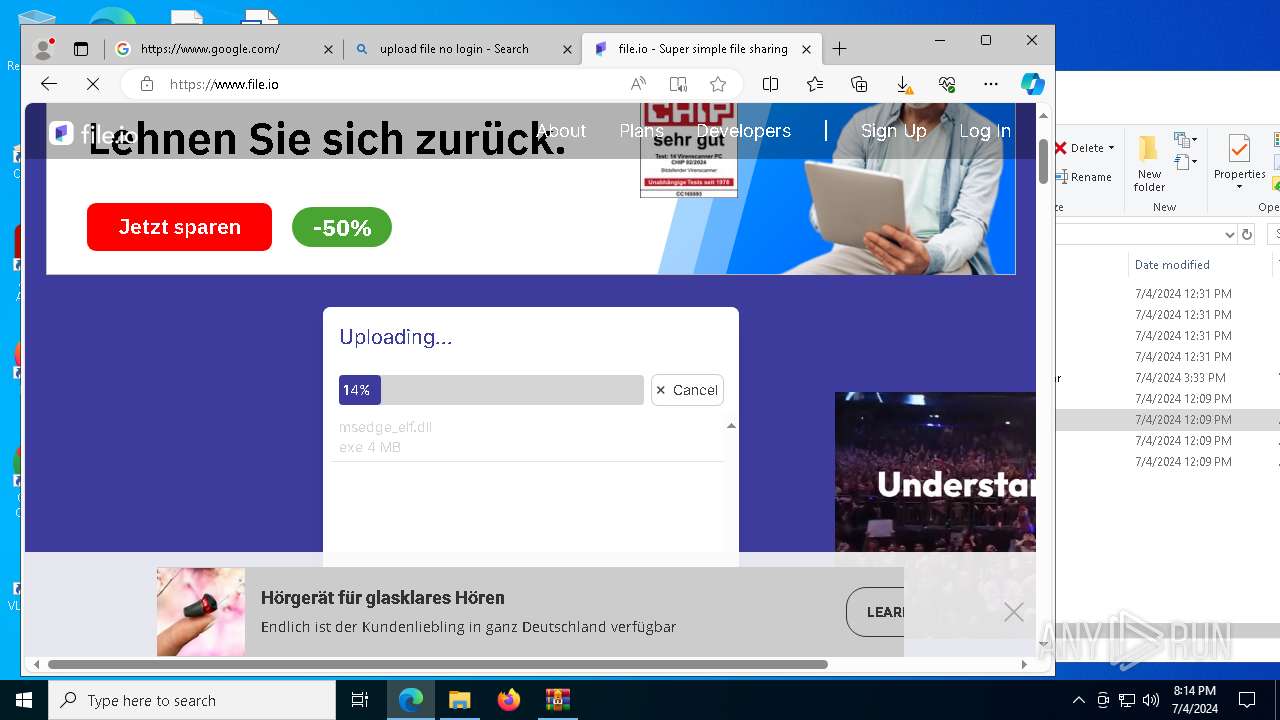The height and width of the screenshot is (720, 1280).
Task: Open Properties in Explorer ribbon
Action: [1239, 162]
